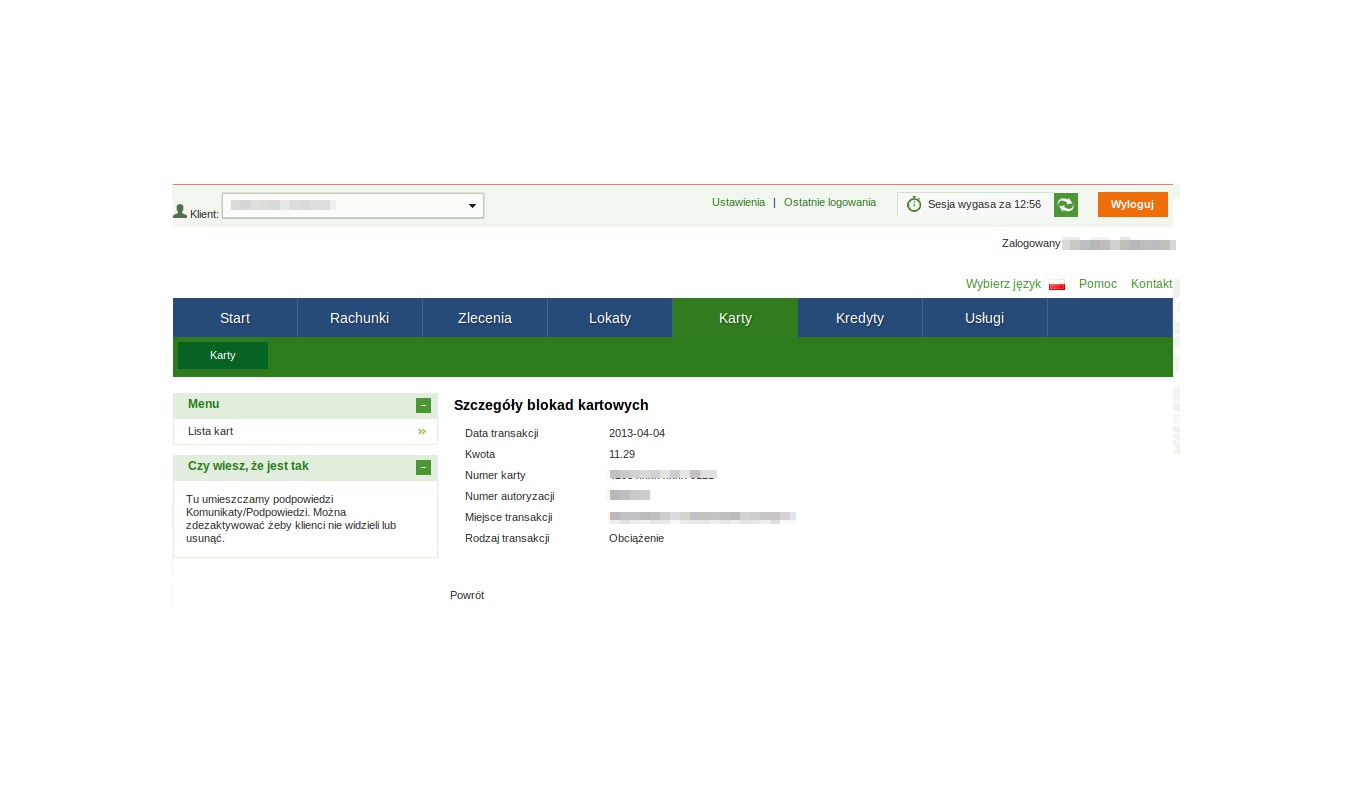Click the Zalogowany label
Viewport: 1353px width, 791px height.
pyautogui.click(x=1031, y=243)
